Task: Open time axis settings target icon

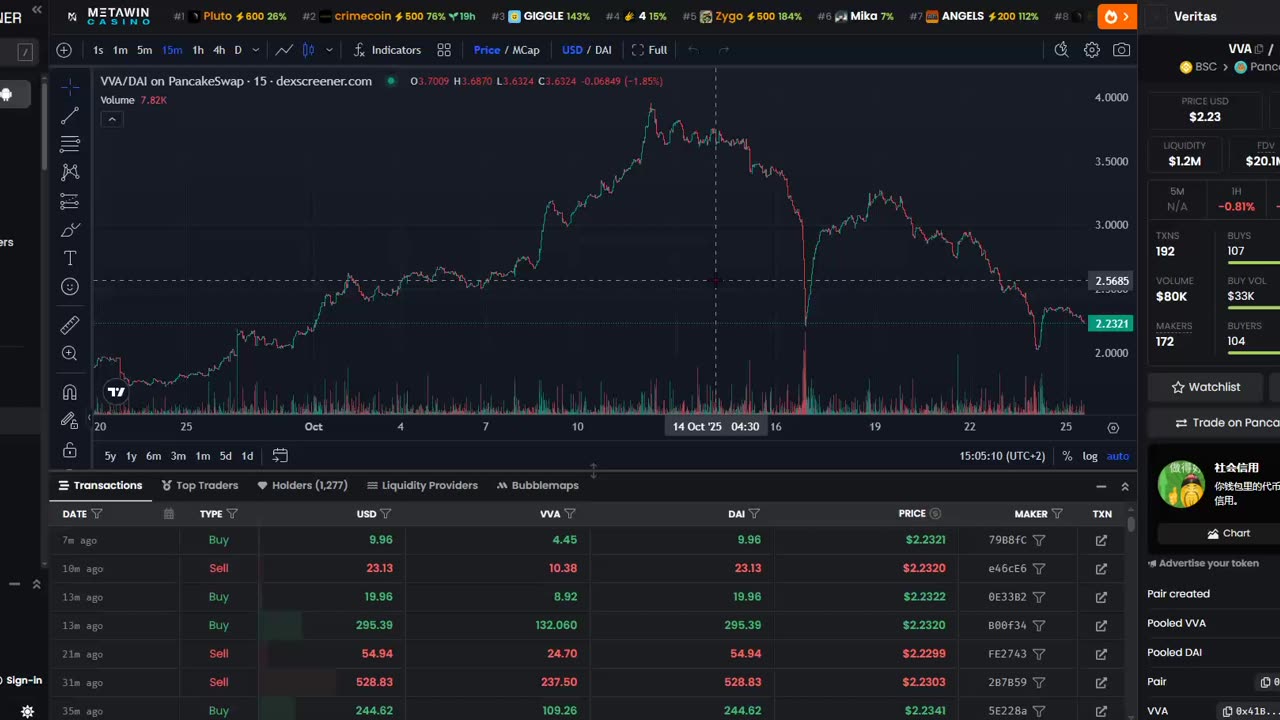Action: pos(1113,427)
